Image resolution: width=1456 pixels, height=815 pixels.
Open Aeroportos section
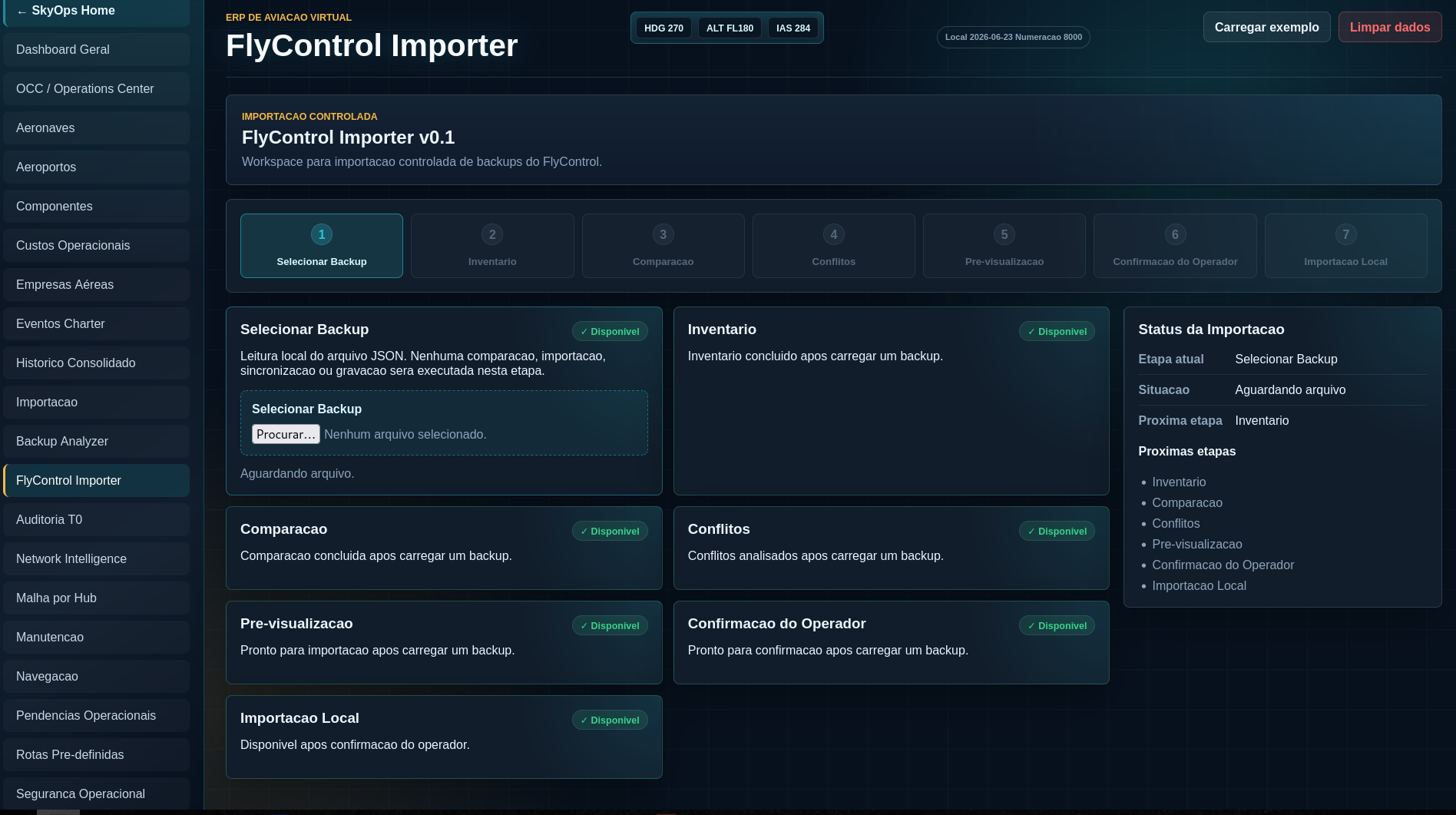(97, 167)
